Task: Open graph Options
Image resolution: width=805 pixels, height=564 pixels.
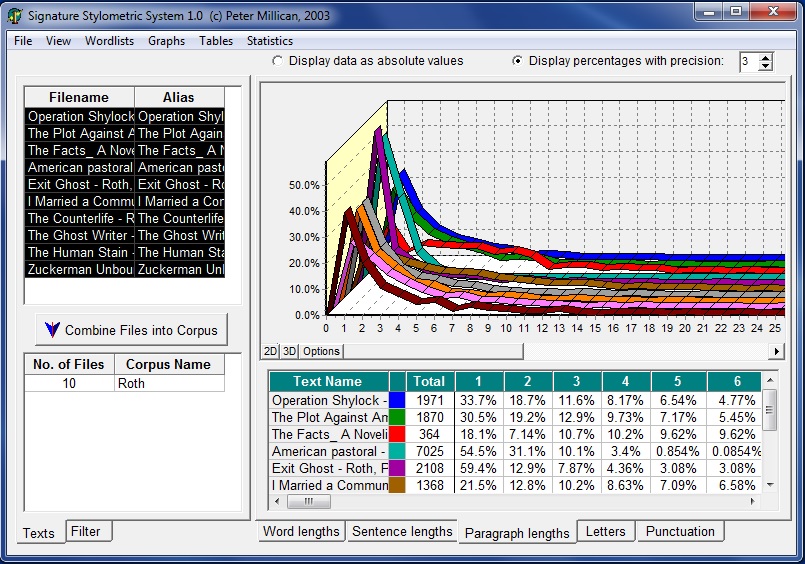Action: [321, 352]
